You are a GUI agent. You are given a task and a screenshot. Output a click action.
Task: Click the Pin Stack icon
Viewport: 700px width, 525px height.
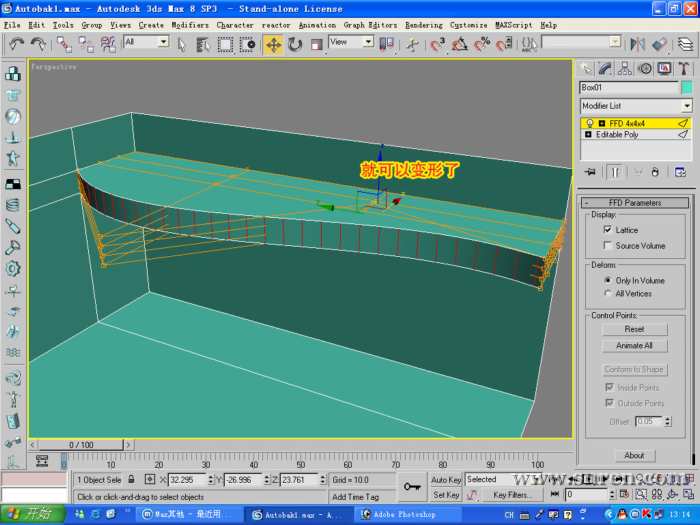pyautogui.click(x=590, y=172)
